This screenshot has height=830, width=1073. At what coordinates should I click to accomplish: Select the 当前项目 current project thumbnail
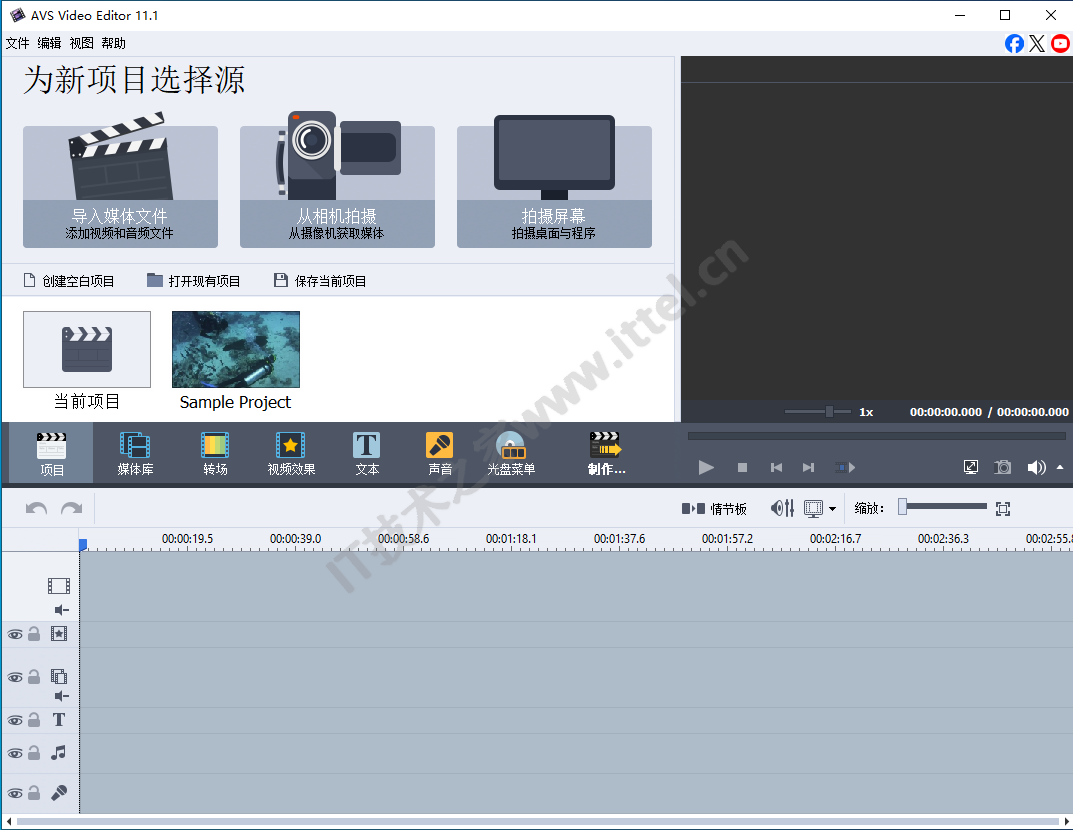click(87, 350)
